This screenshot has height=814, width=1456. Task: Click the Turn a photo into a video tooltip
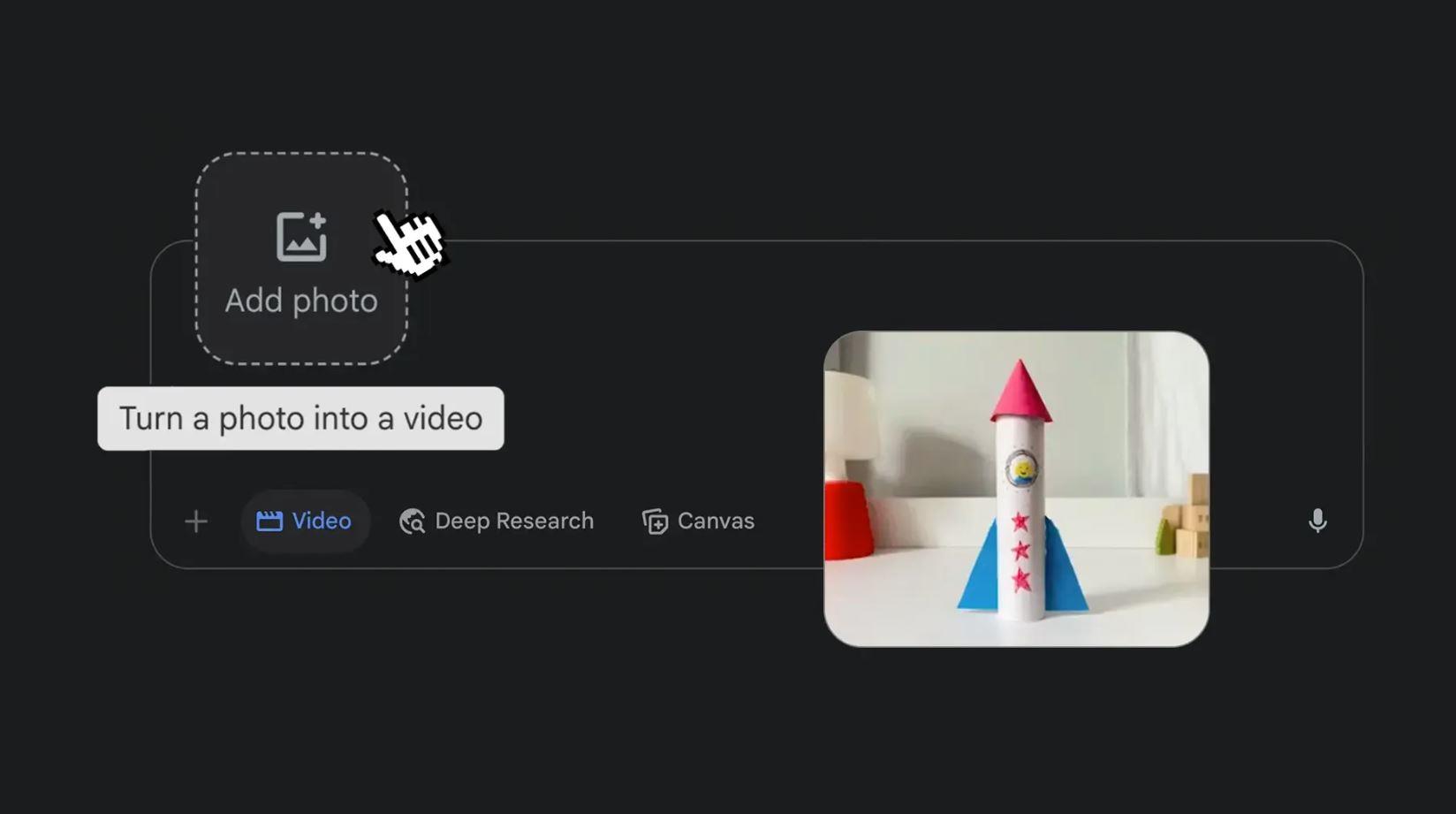click(300, 419)
